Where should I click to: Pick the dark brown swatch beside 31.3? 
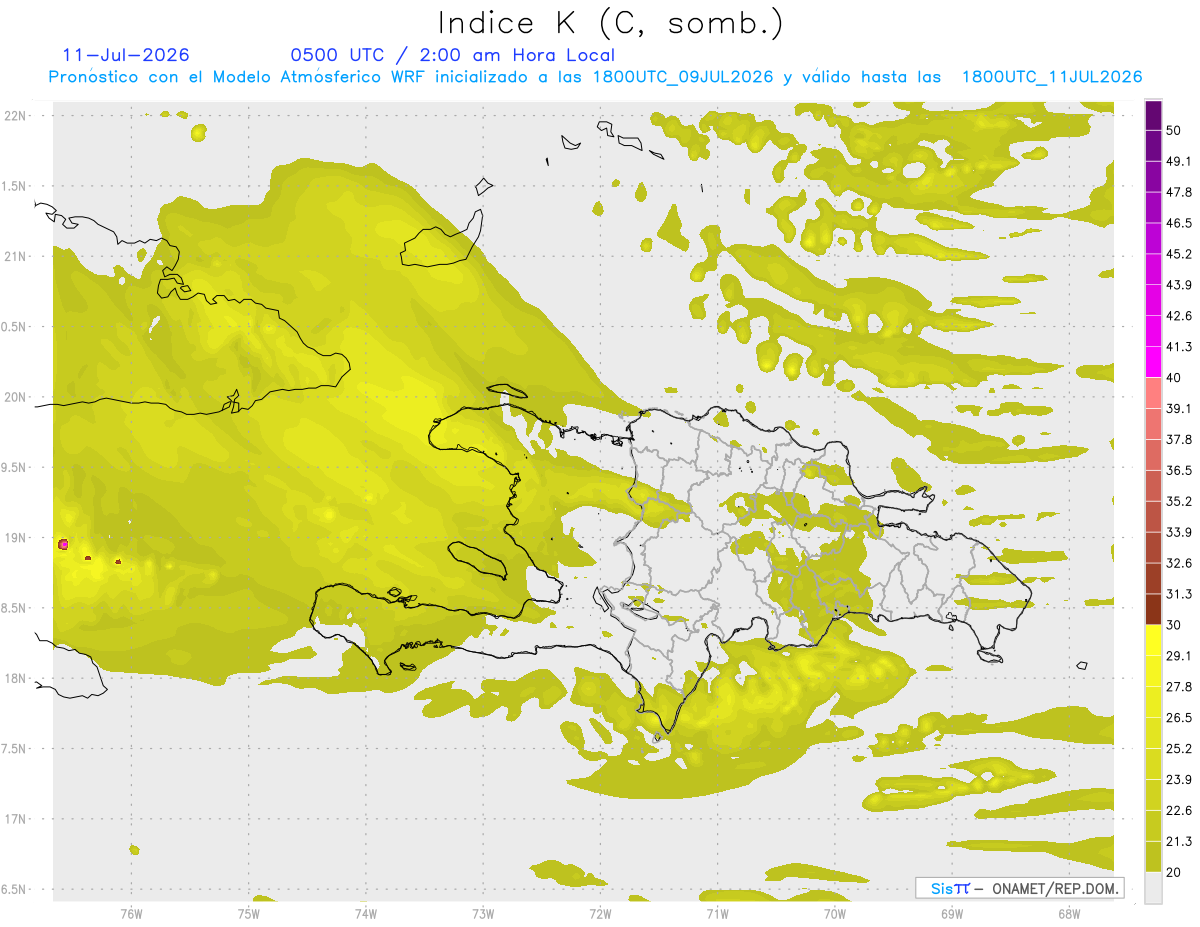[x=1153, y=609]
